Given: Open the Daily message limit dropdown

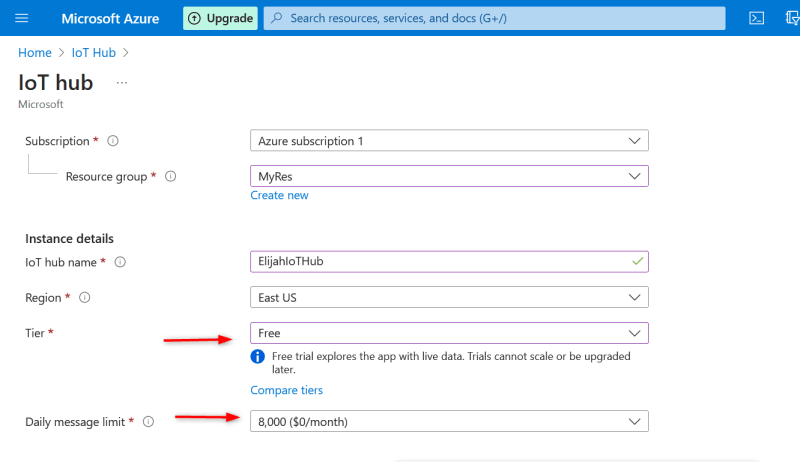Looking at the screenshot, I should [449, 422].
